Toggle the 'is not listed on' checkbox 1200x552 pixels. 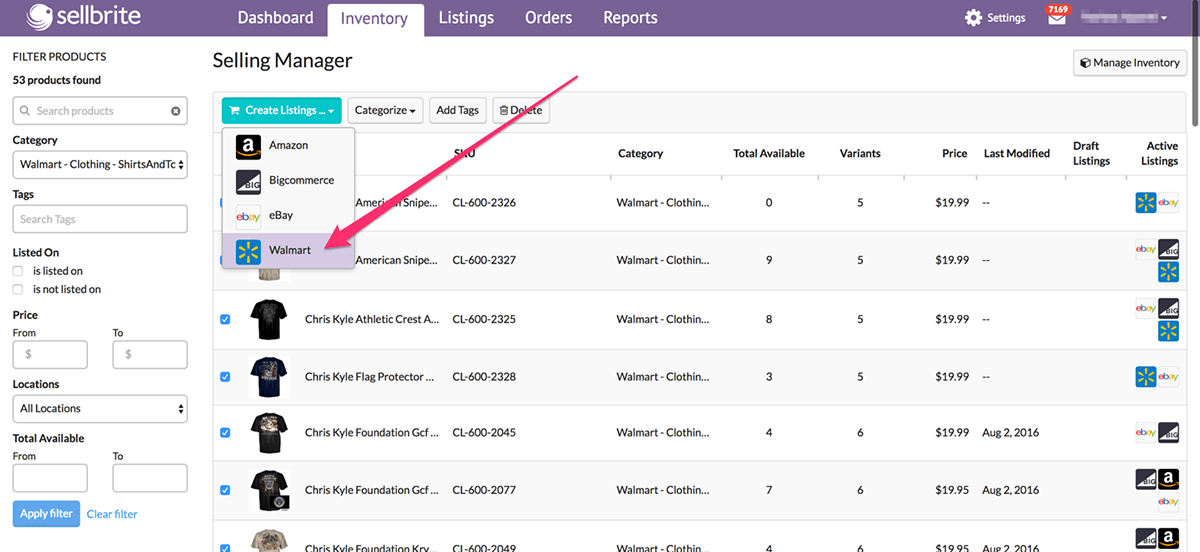point(18,289)
